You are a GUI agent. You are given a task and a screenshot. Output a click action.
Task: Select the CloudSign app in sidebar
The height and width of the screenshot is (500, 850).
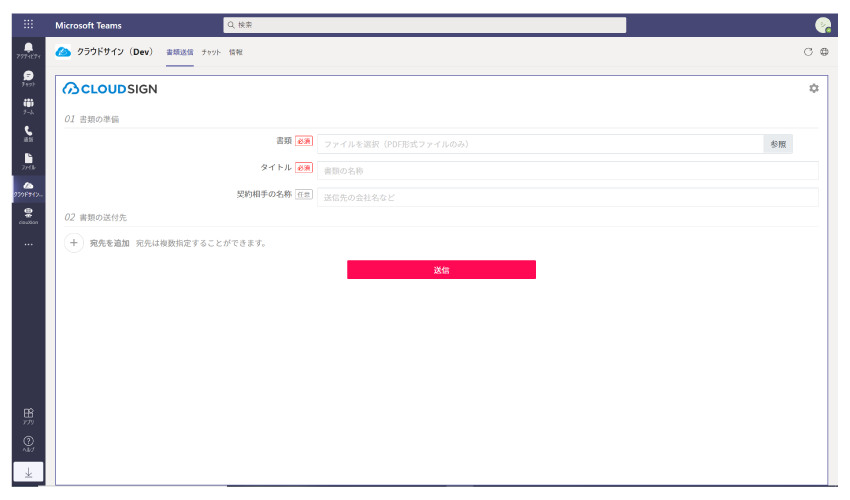pos(28,189)
